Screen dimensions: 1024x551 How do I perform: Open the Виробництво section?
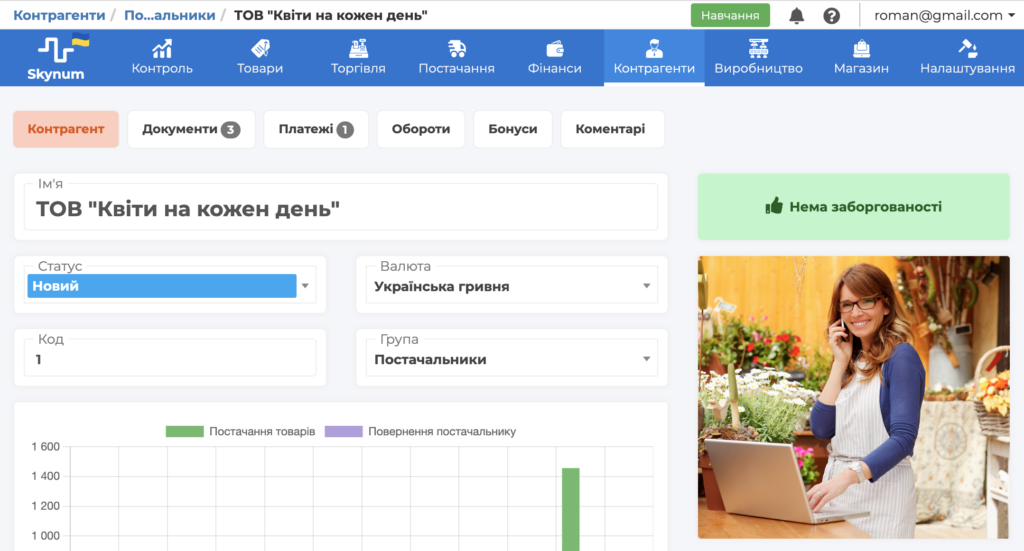(758, 57)
